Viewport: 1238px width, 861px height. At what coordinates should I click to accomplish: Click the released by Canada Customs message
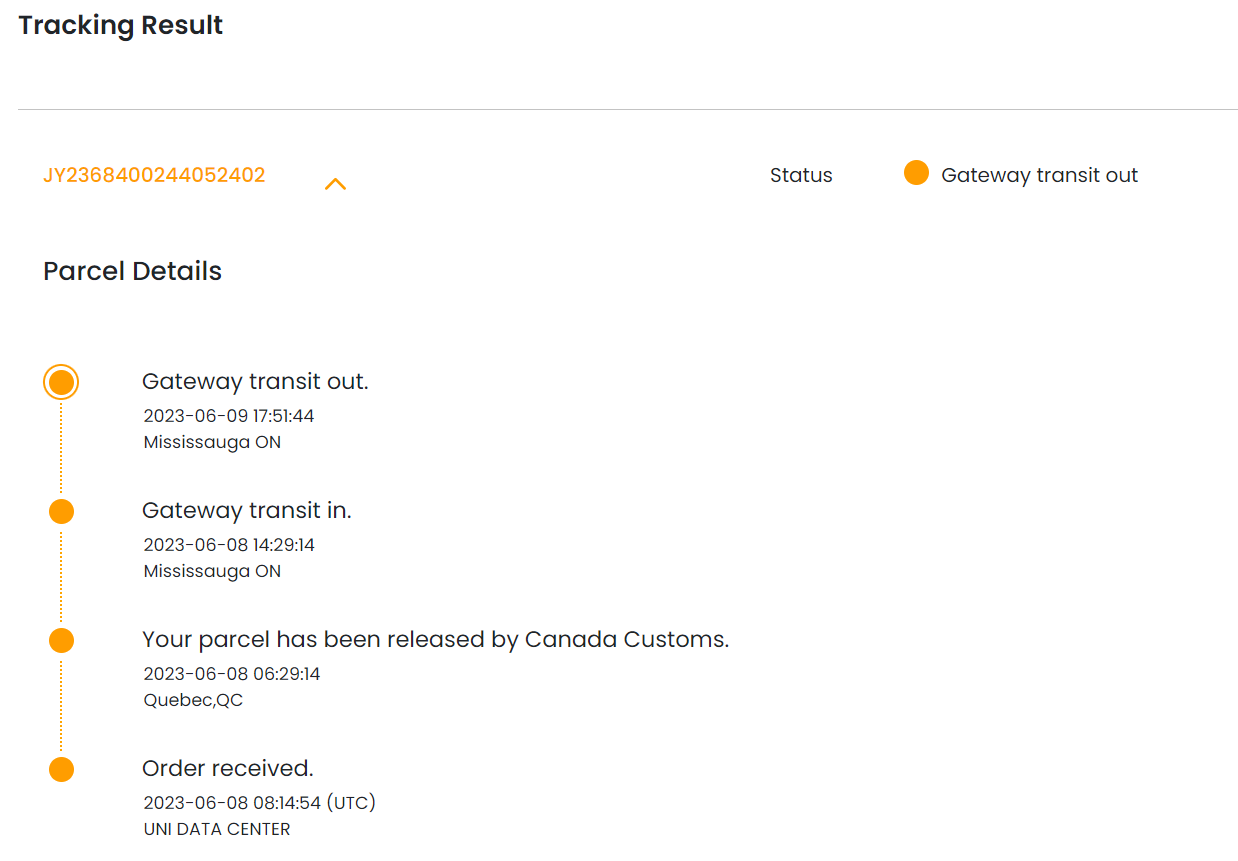pyautogui.click(x=435, y=640)
